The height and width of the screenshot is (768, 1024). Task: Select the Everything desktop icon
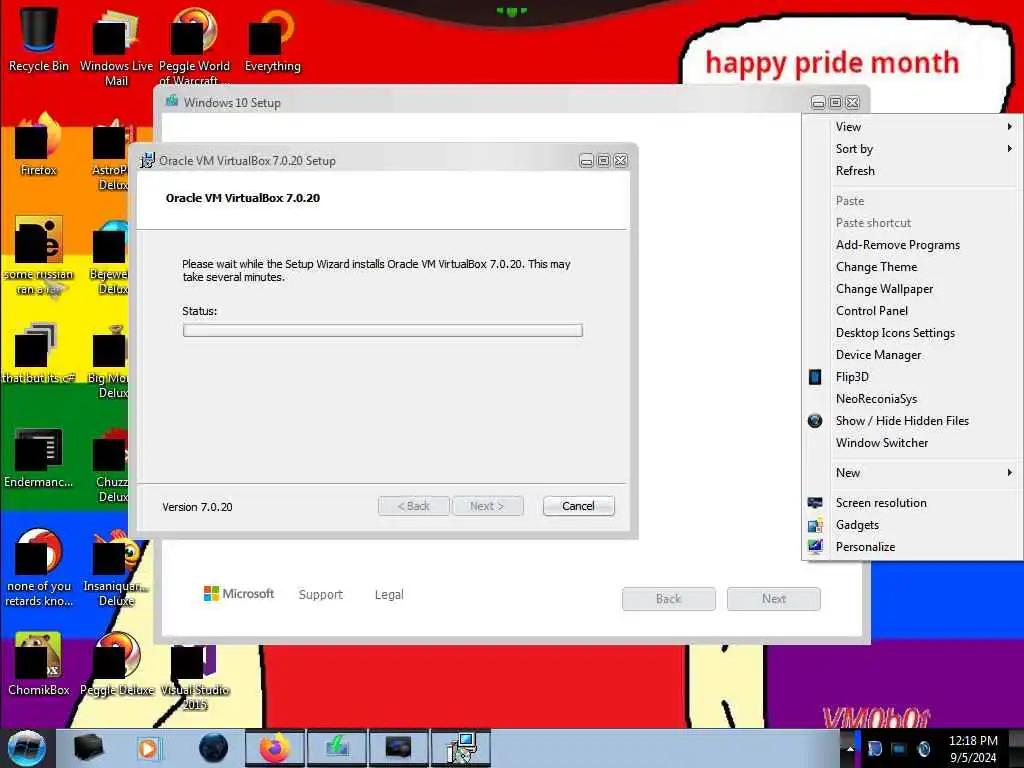(272, 39)
